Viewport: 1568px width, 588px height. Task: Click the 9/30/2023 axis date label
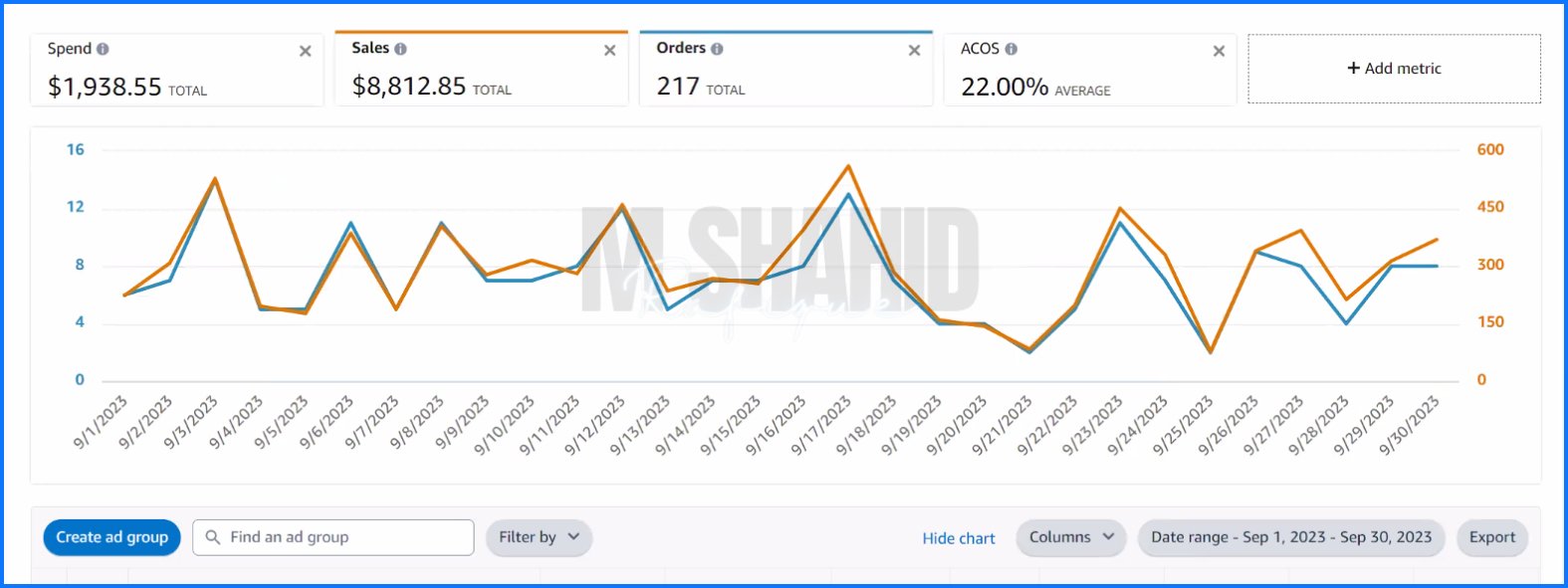1410,425
